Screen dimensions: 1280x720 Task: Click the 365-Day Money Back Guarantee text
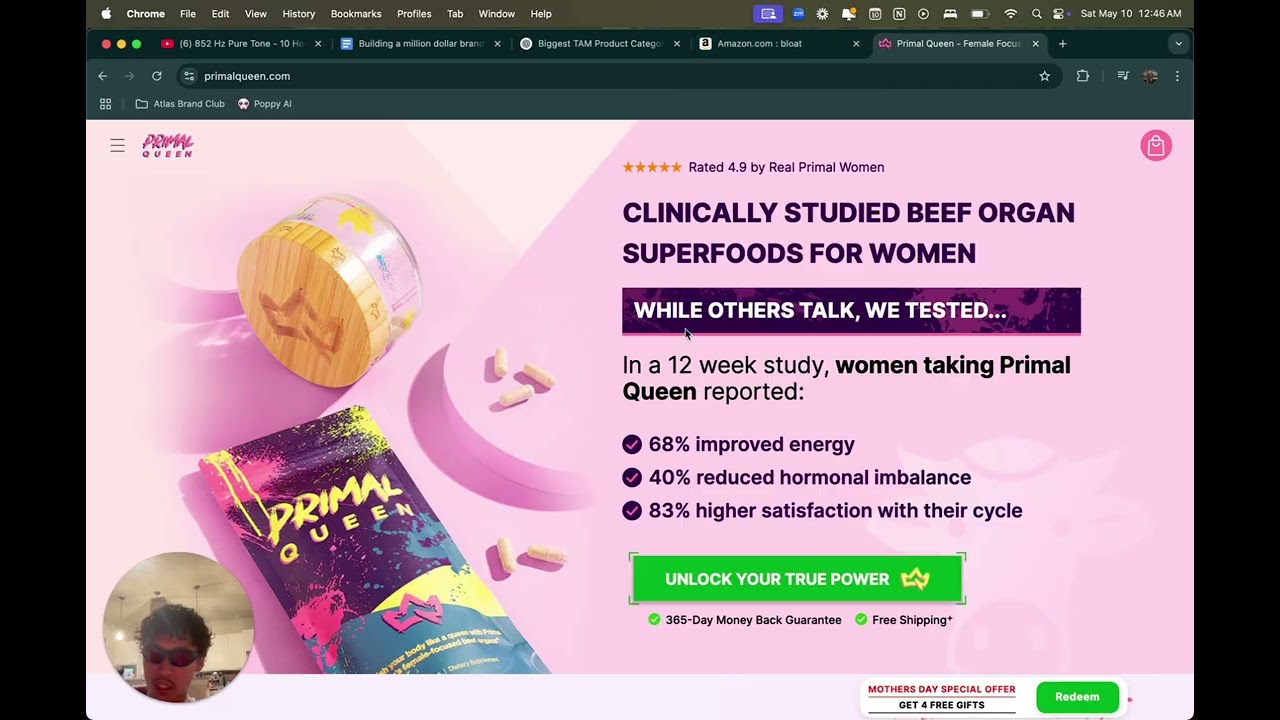[x=753, y=620]
